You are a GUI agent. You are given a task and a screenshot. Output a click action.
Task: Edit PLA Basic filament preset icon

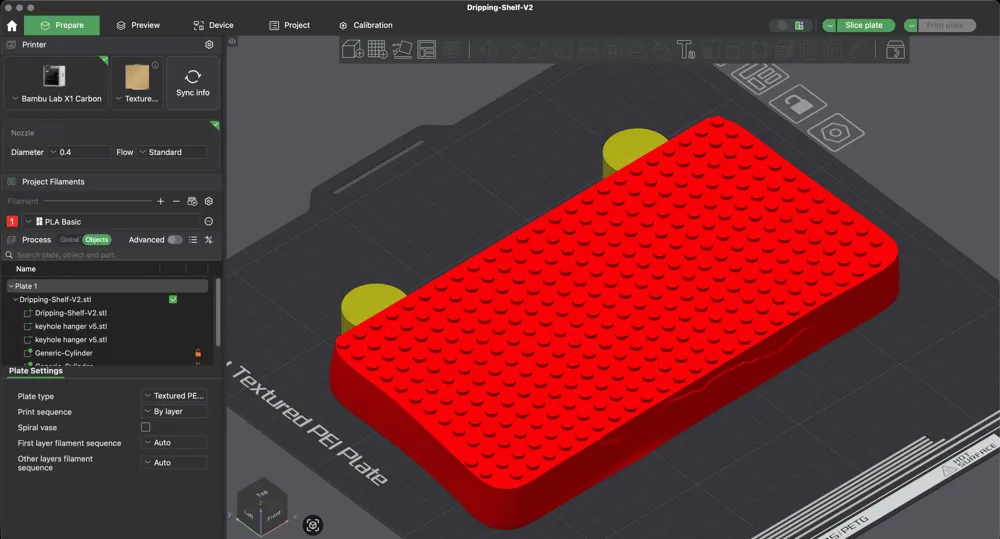click(209, 221)
